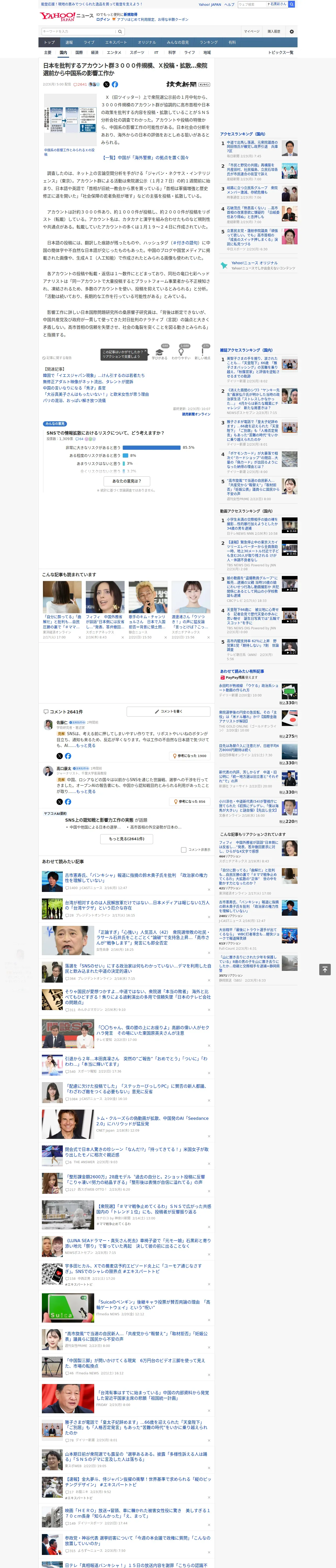Image resolution: width=336 pixels, height=1568 pixels.
Task: Open related link 韓国で「イエスジャパン現象」
Action: coord(94,376)
